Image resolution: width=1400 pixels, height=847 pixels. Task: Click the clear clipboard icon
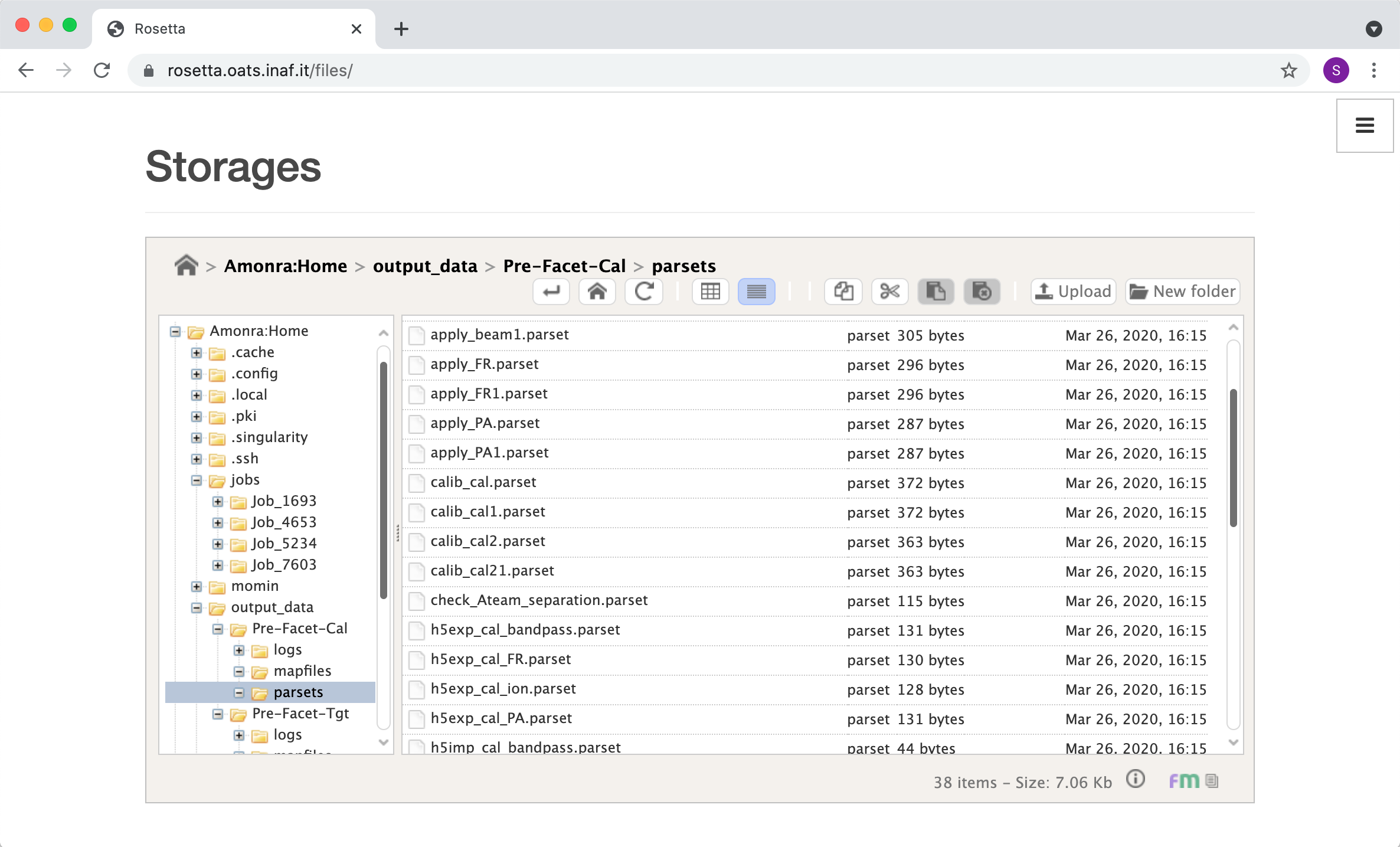tap(982, 292)
